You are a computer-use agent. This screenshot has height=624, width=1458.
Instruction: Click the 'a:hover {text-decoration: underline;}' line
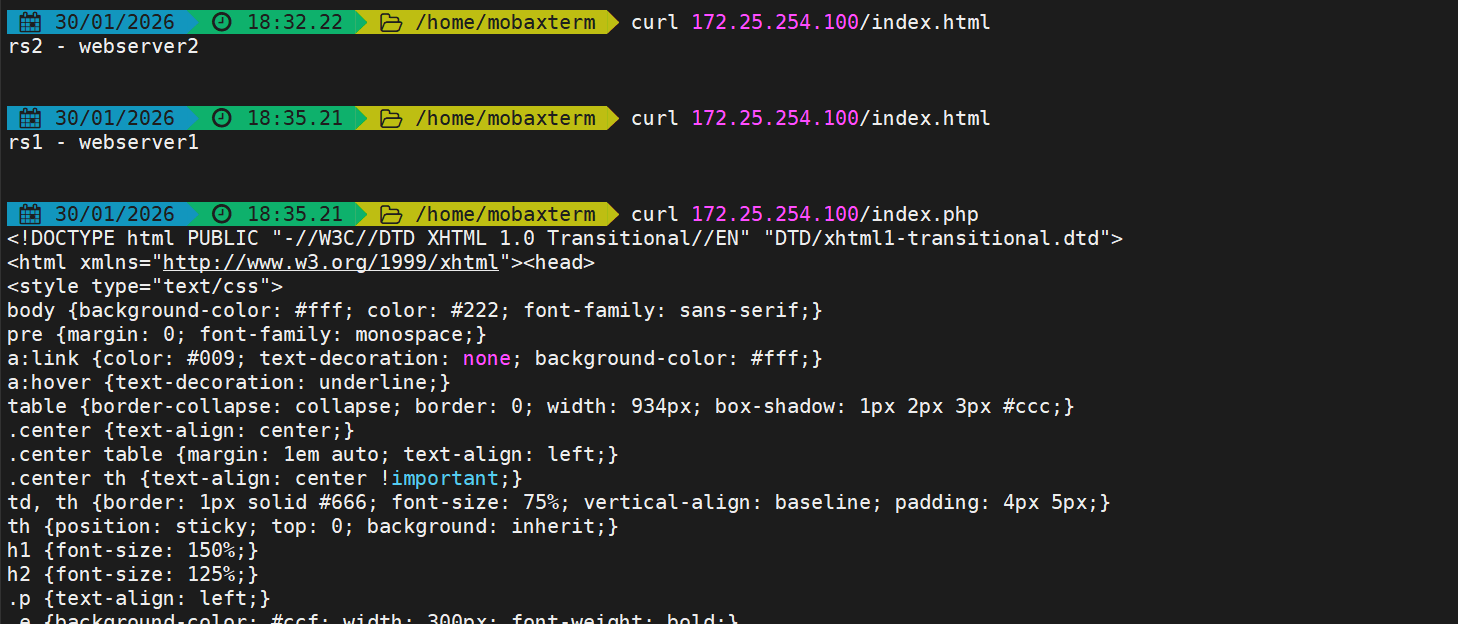click(x=229, y=382)
